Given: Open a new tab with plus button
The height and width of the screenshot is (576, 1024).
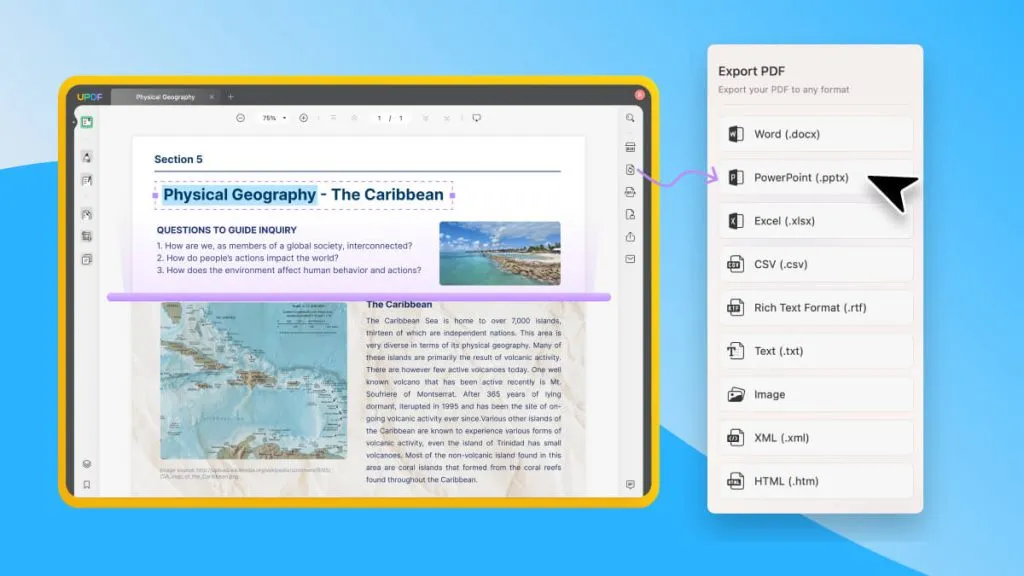Looking at the screenshot, I should click(x=231, y=97).
